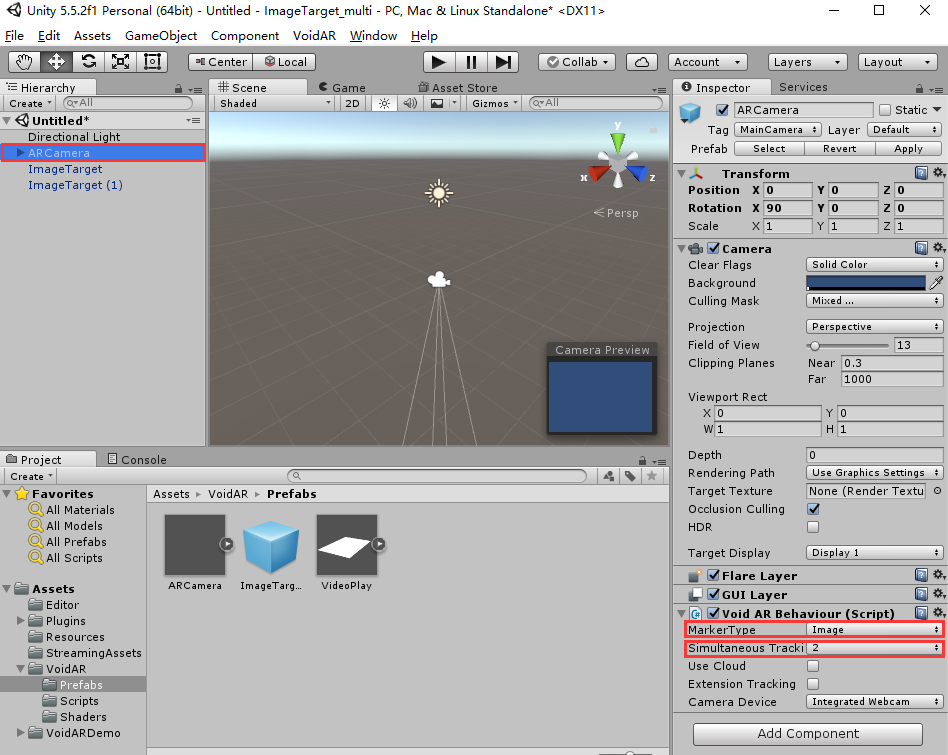Open the Services tab

click(803, 87)
